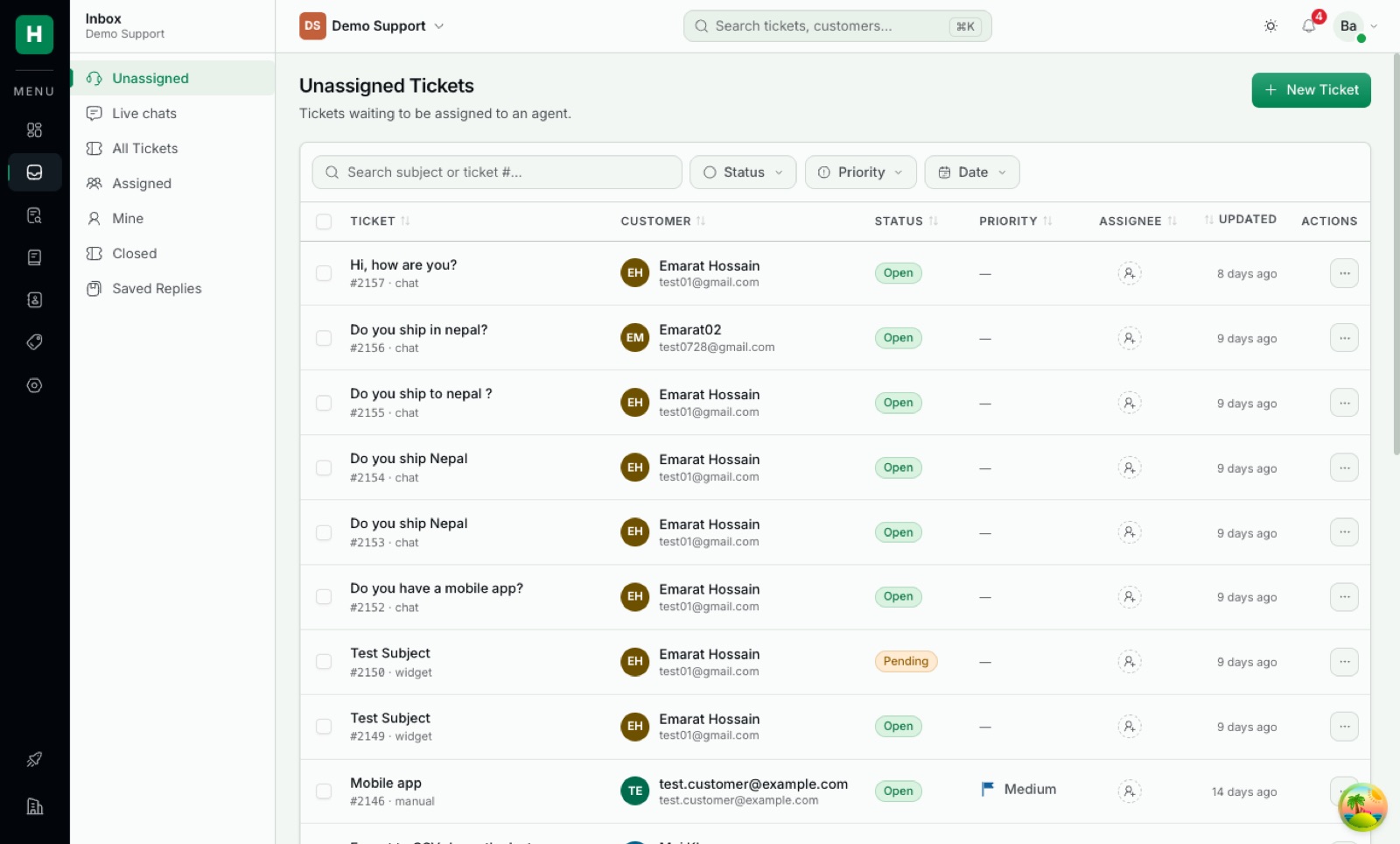This screenshot has height=844, width=1400.
Task: Check the box for ticket #2157
Action: 324,273
